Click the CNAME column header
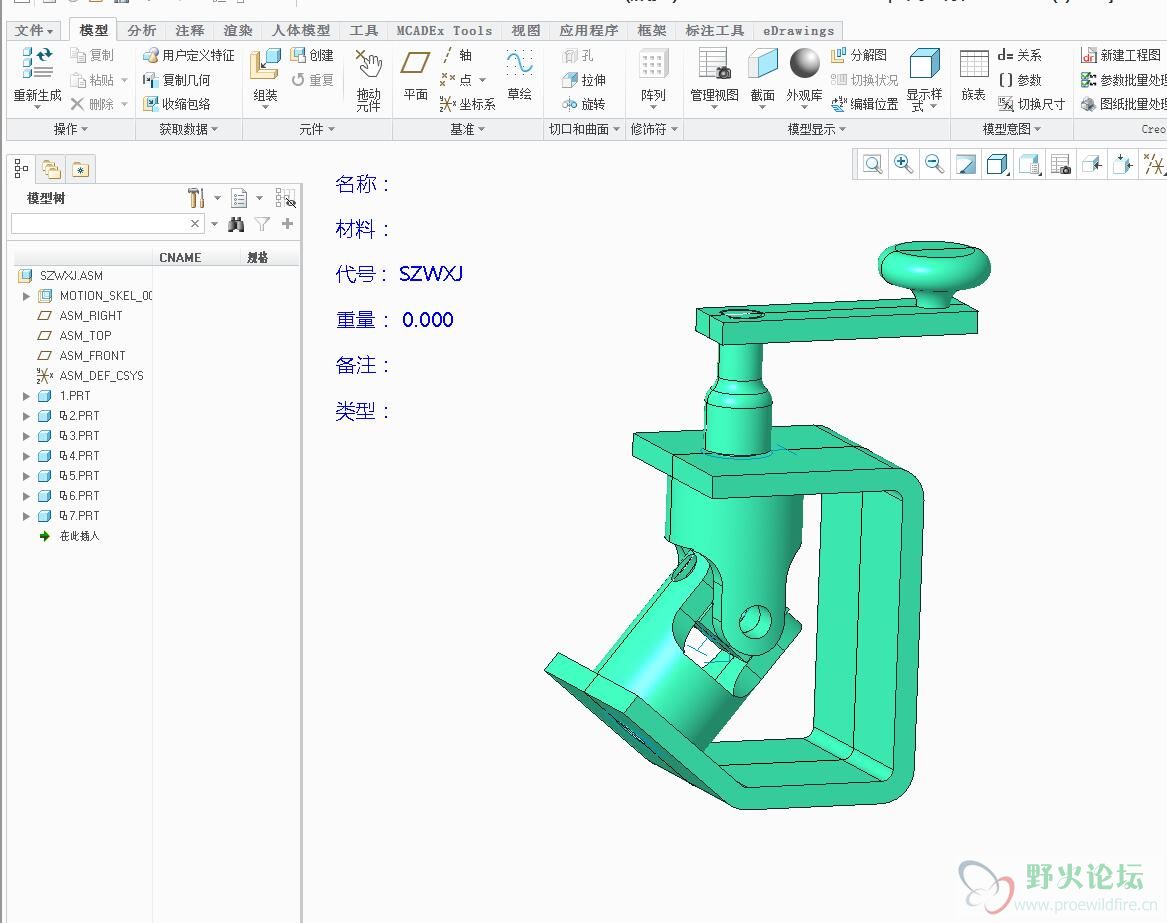The width and height of the screenshot is (1167, 923). 180,258
